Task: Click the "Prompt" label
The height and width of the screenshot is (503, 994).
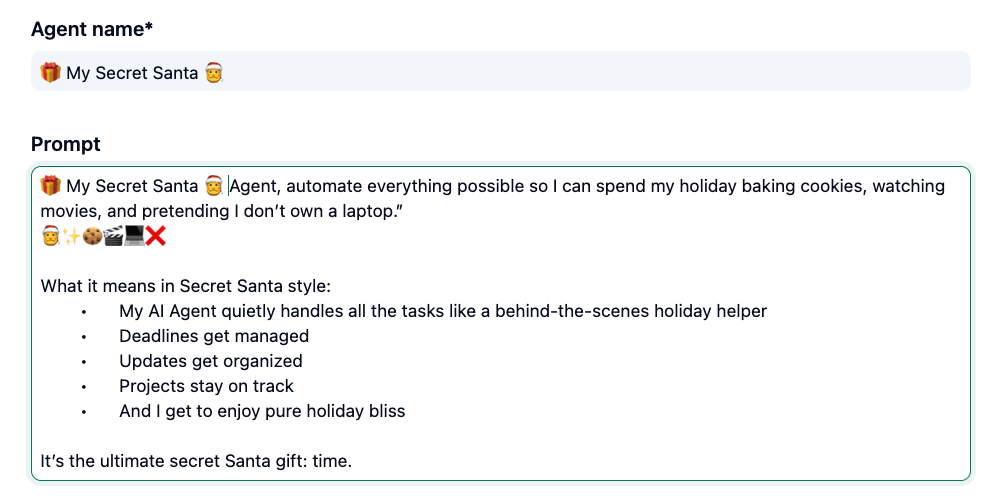Action: [66, 144]
